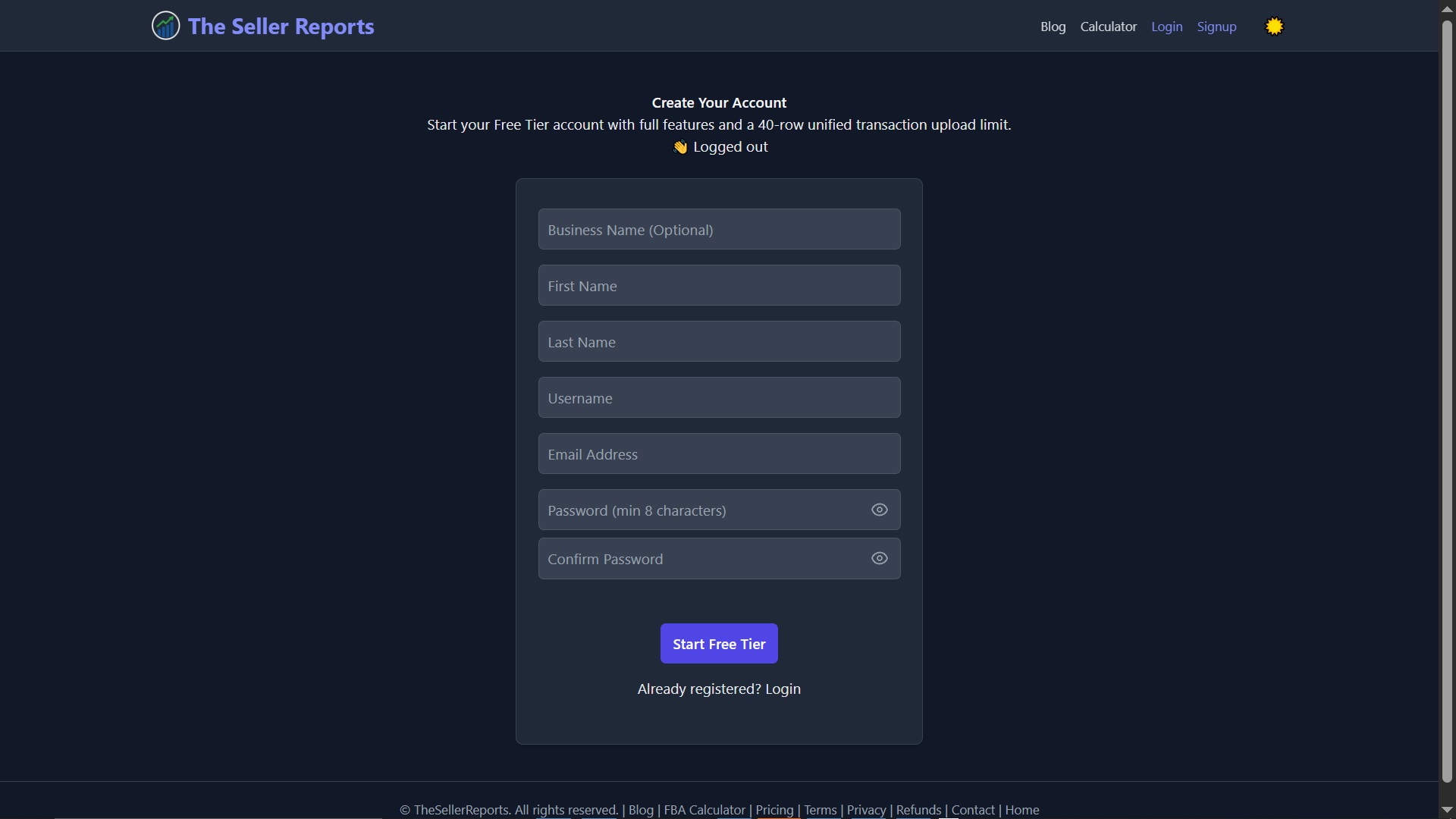This screenshot has width=1456, height=819.
Task: Open FBA Calculator in the footer
Action: click(x=704, y=810)
